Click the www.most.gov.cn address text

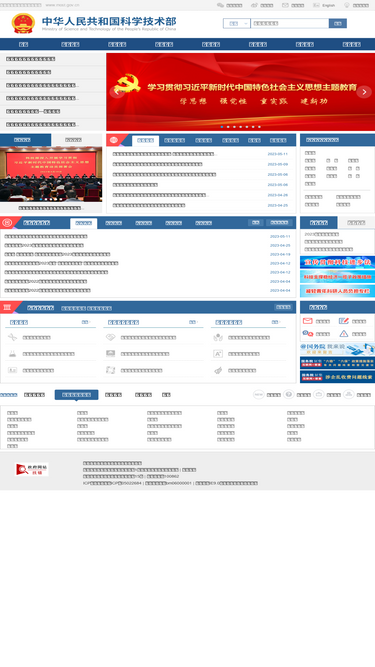(62, 5)
